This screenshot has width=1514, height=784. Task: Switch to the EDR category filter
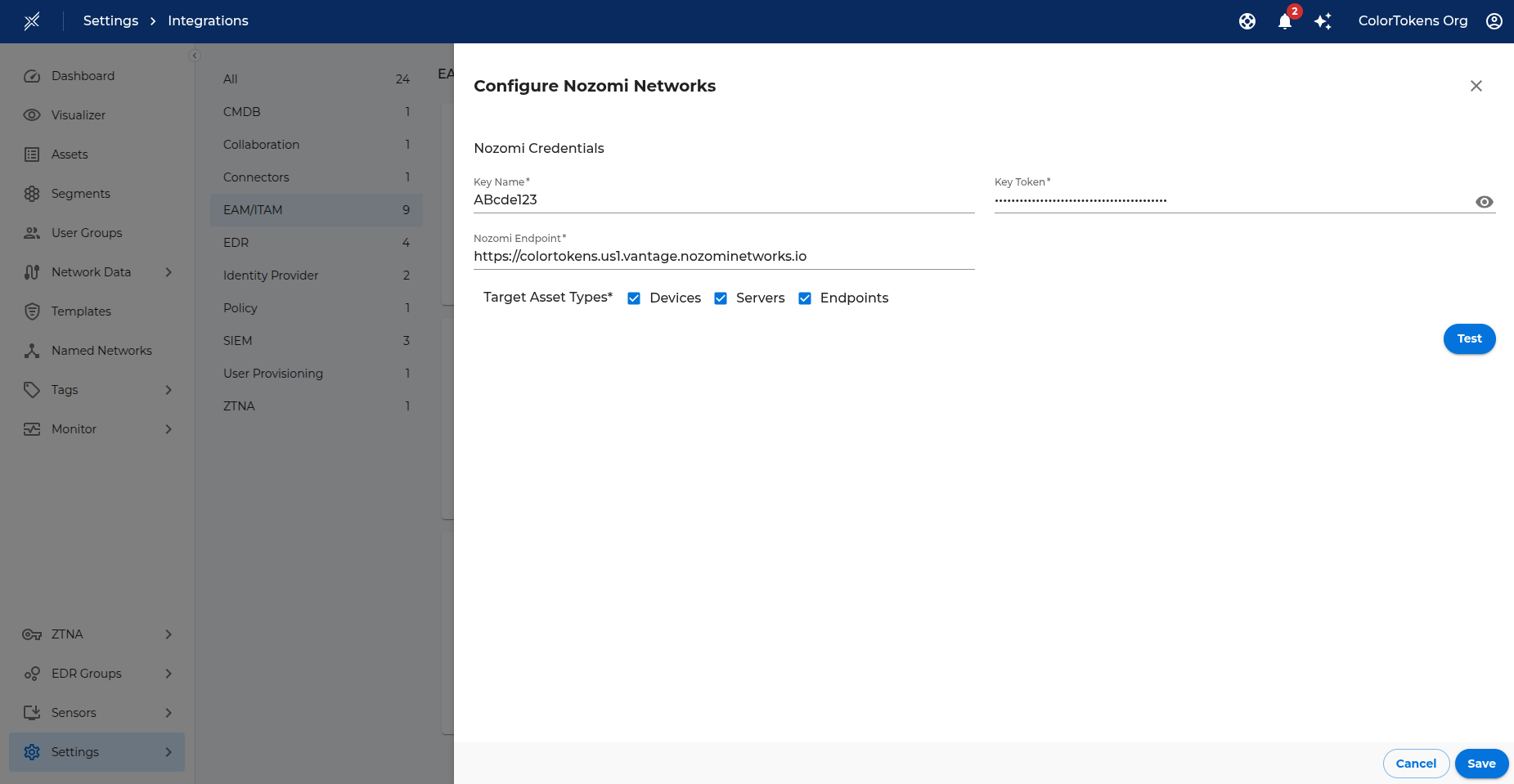237,242
